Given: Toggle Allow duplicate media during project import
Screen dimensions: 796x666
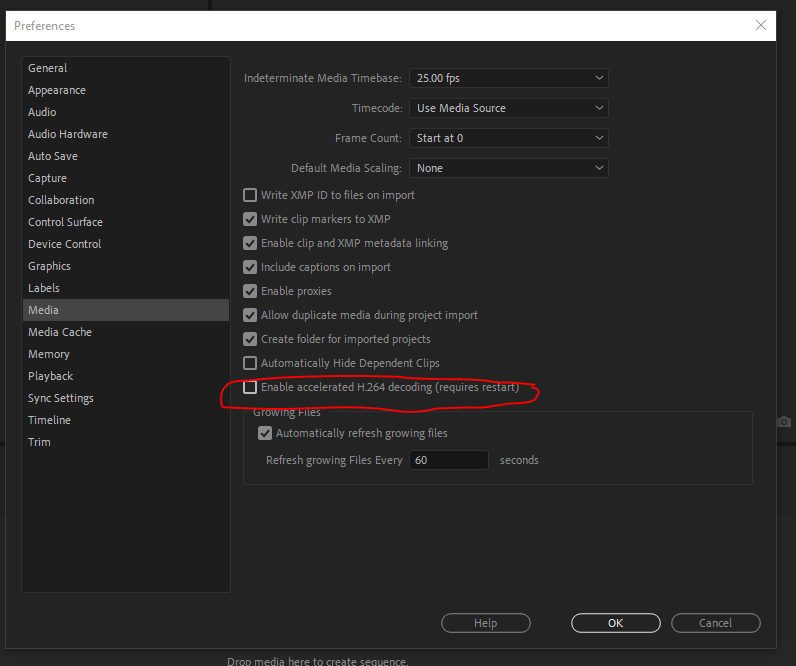Looking at the screenshot, I should click(250, 315).
